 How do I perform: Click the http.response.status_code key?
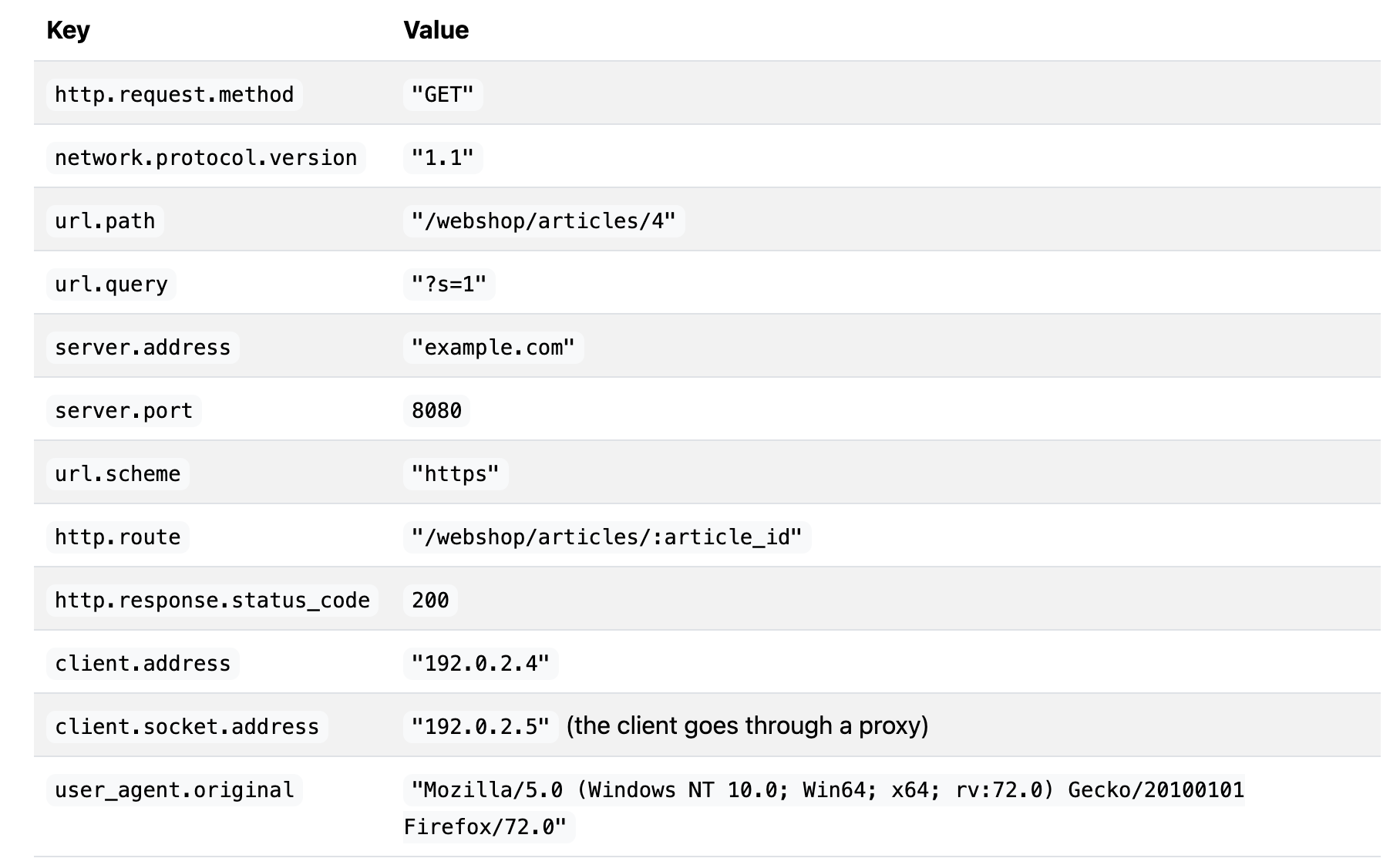point(212,600)
